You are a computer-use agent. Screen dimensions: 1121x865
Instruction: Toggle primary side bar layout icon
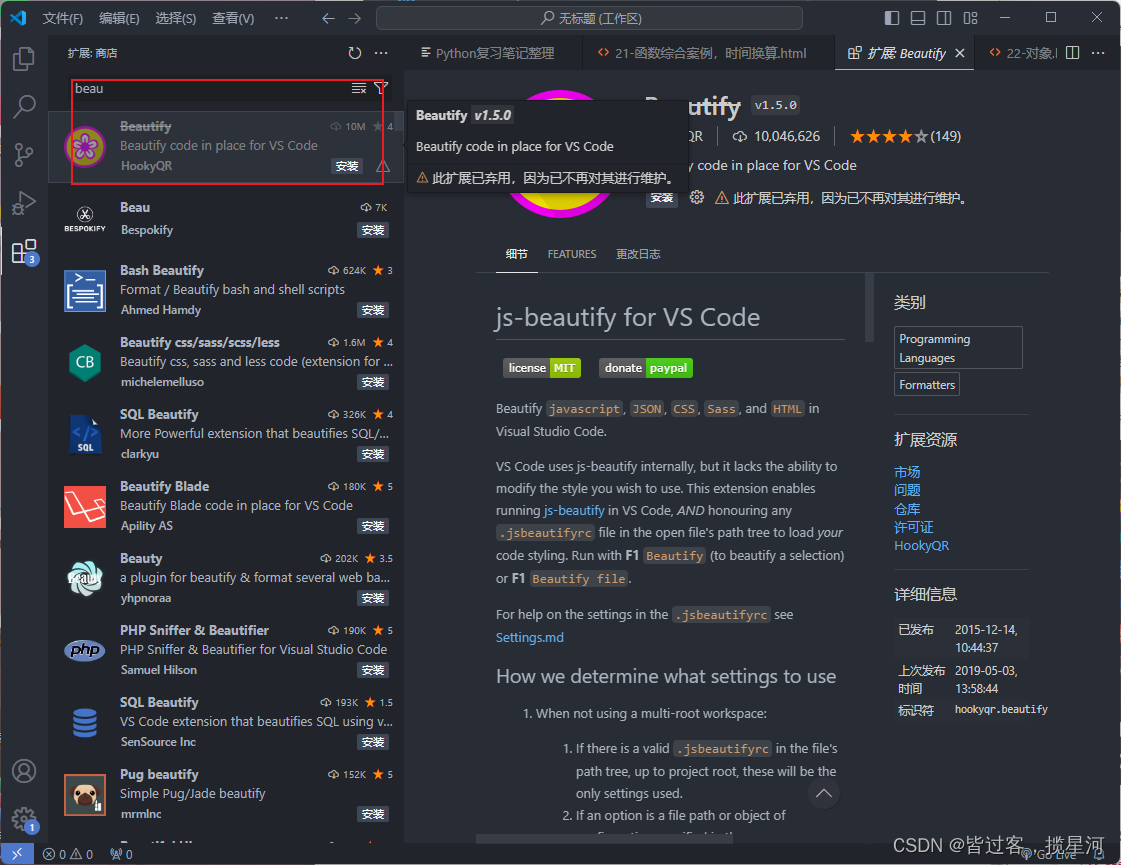click(x=892, y=18)
